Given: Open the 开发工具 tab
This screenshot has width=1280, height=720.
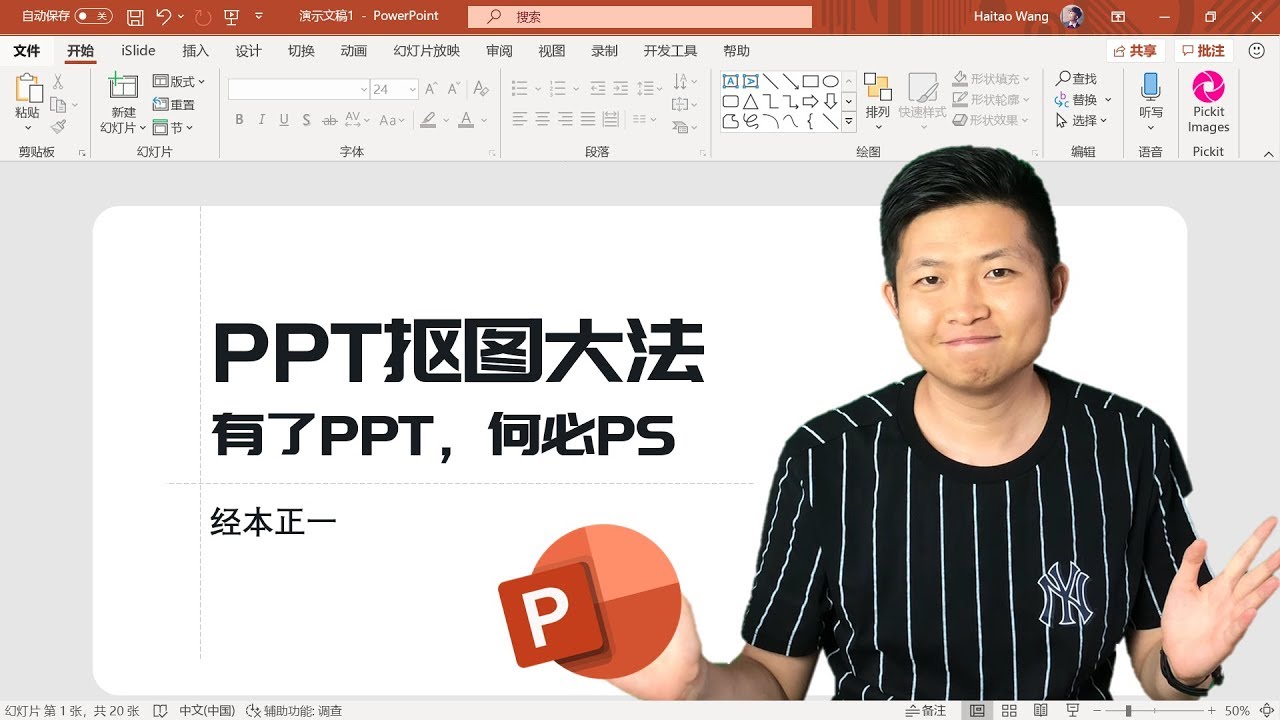Looking at the screenshot, I should point(670,51).
